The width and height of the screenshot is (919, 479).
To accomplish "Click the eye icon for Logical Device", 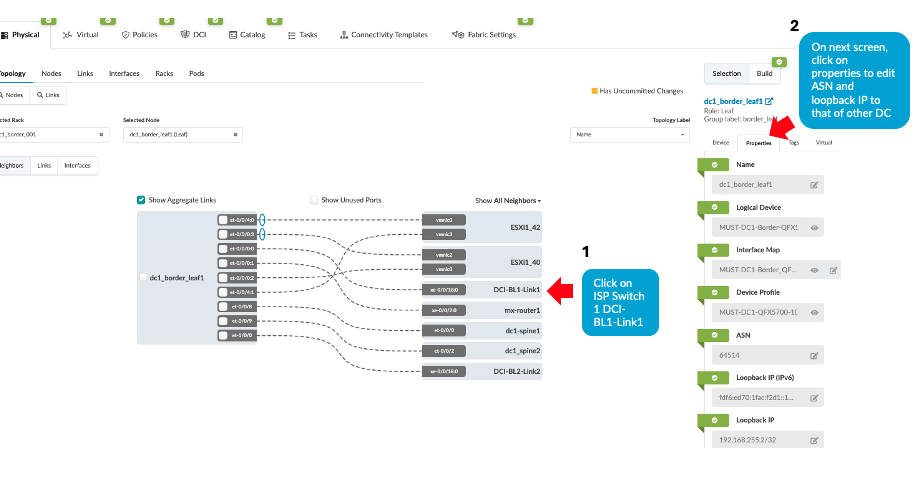I will (x=815, y=228).
